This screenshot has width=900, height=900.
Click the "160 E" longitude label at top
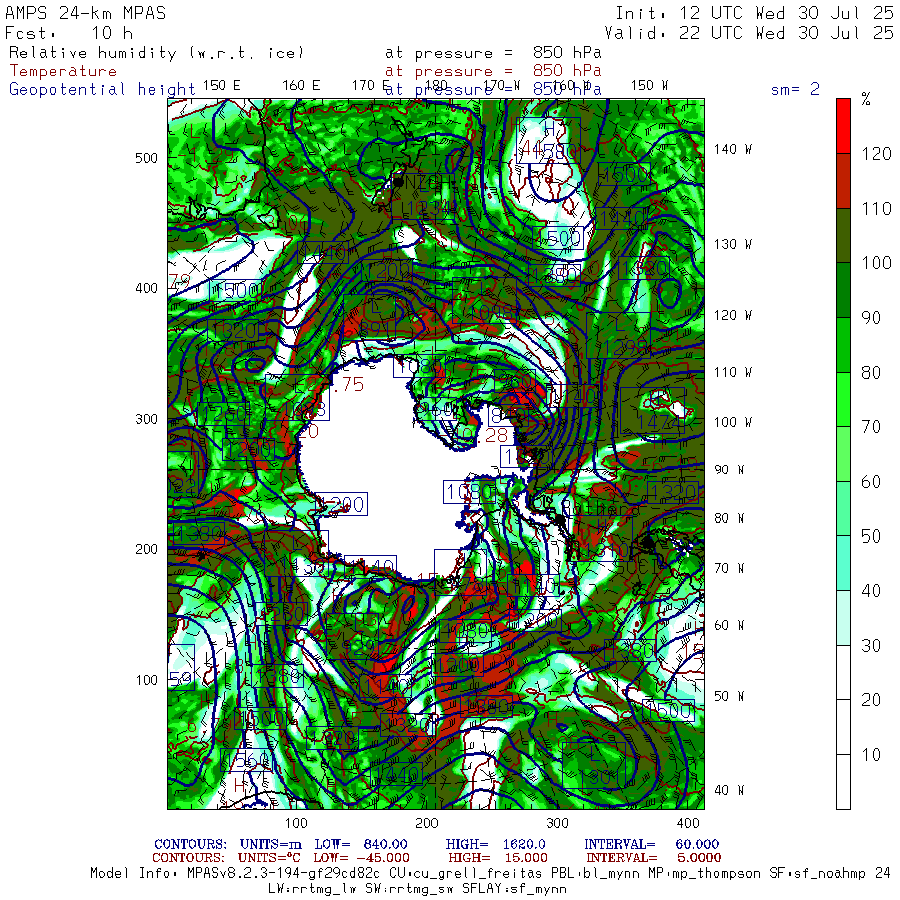(301, 85)
